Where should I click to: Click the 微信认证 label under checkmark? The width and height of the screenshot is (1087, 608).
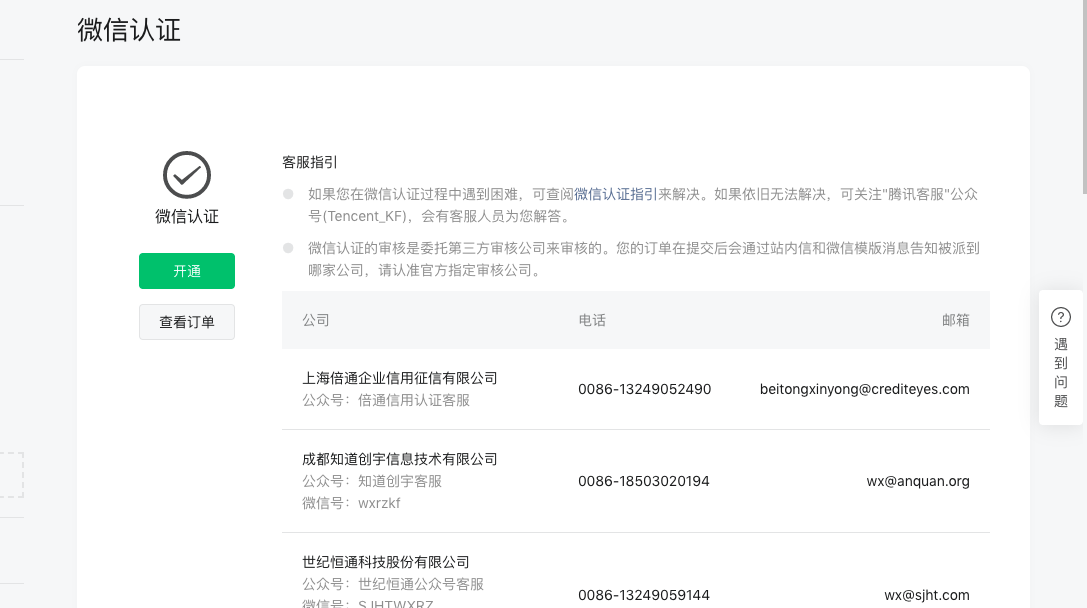[186, 217]
